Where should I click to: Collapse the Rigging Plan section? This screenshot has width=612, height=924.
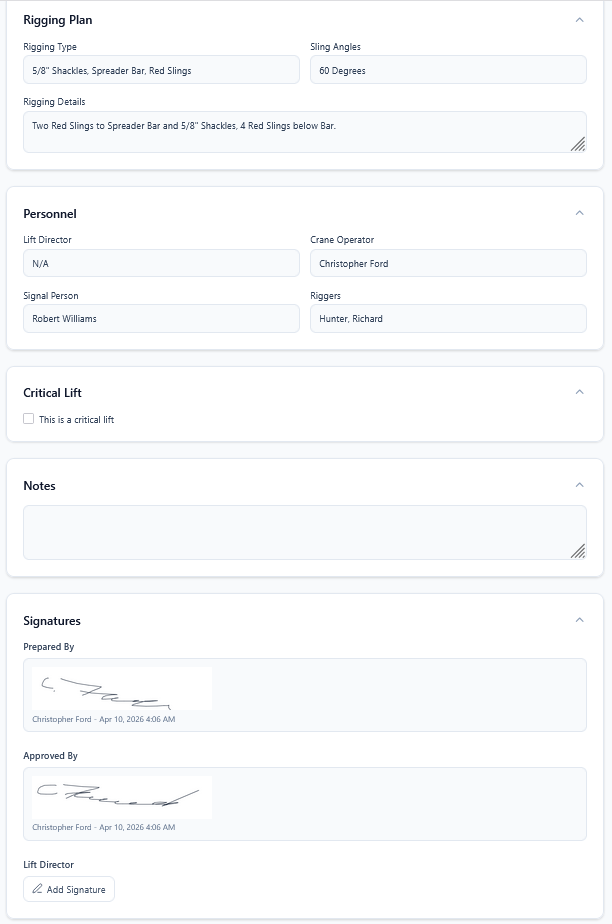coord(579,20)
